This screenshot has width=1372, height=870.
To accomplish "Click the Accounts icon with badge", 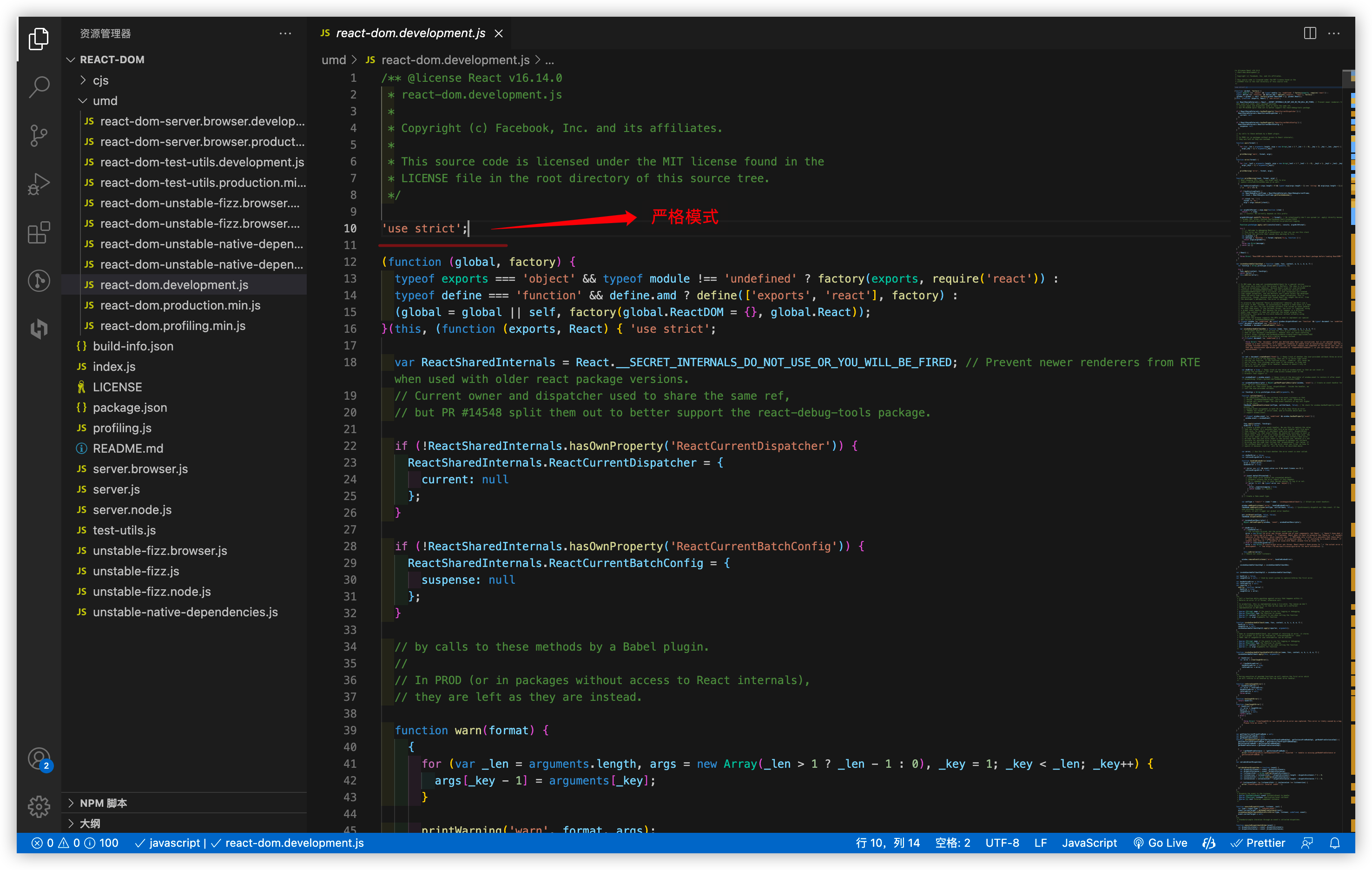I will [x=39, y=759].
